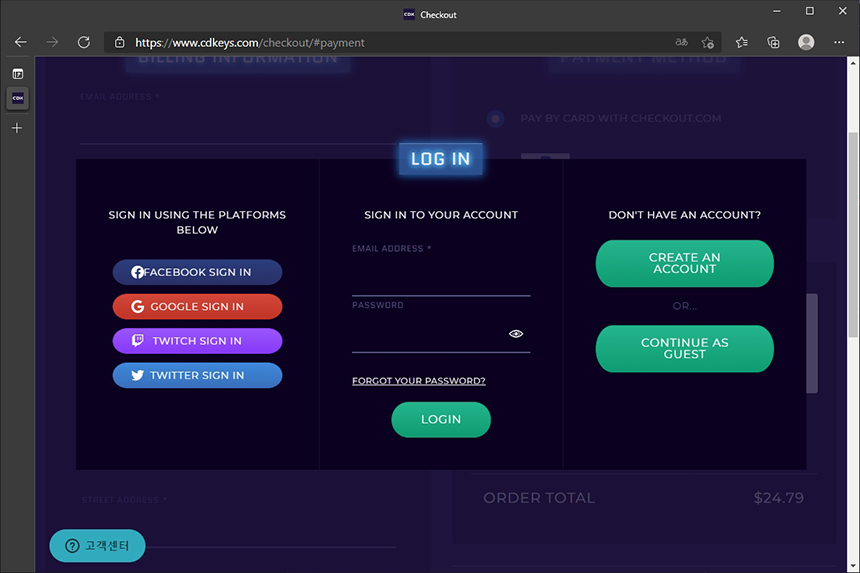Close the browser window
860x573 pixels.
(x=842, y=11)
